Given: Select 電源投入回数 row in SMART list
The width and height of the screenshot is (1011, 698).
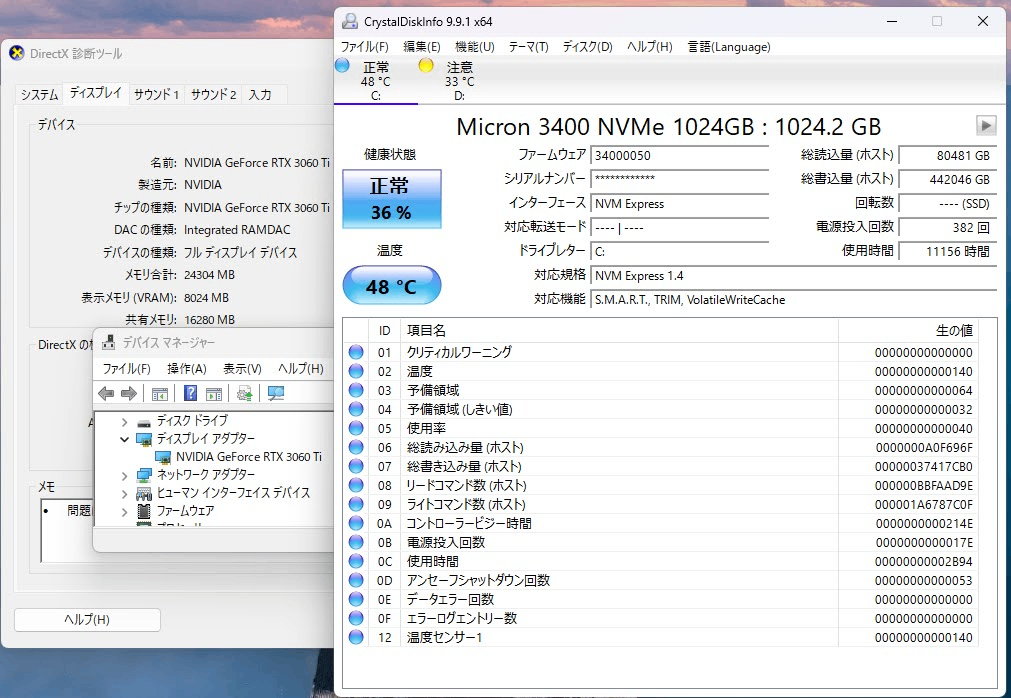Looking at the screenshot, I should tap(661, 542).
